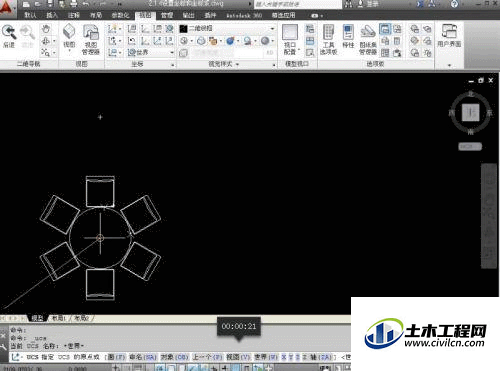
Task: Click the command line close X icon
Action: click(x=3, y=336)
